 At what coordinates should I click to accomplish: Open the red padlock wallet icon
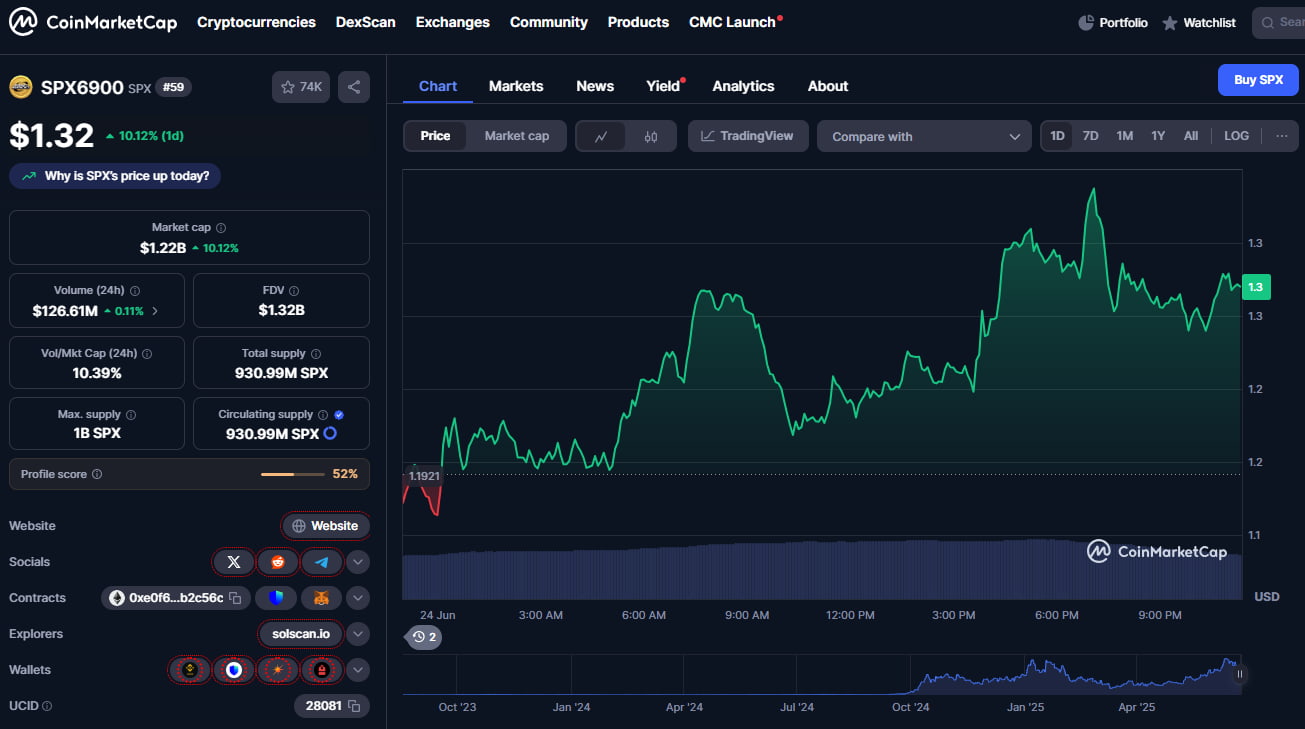[322, 670]
